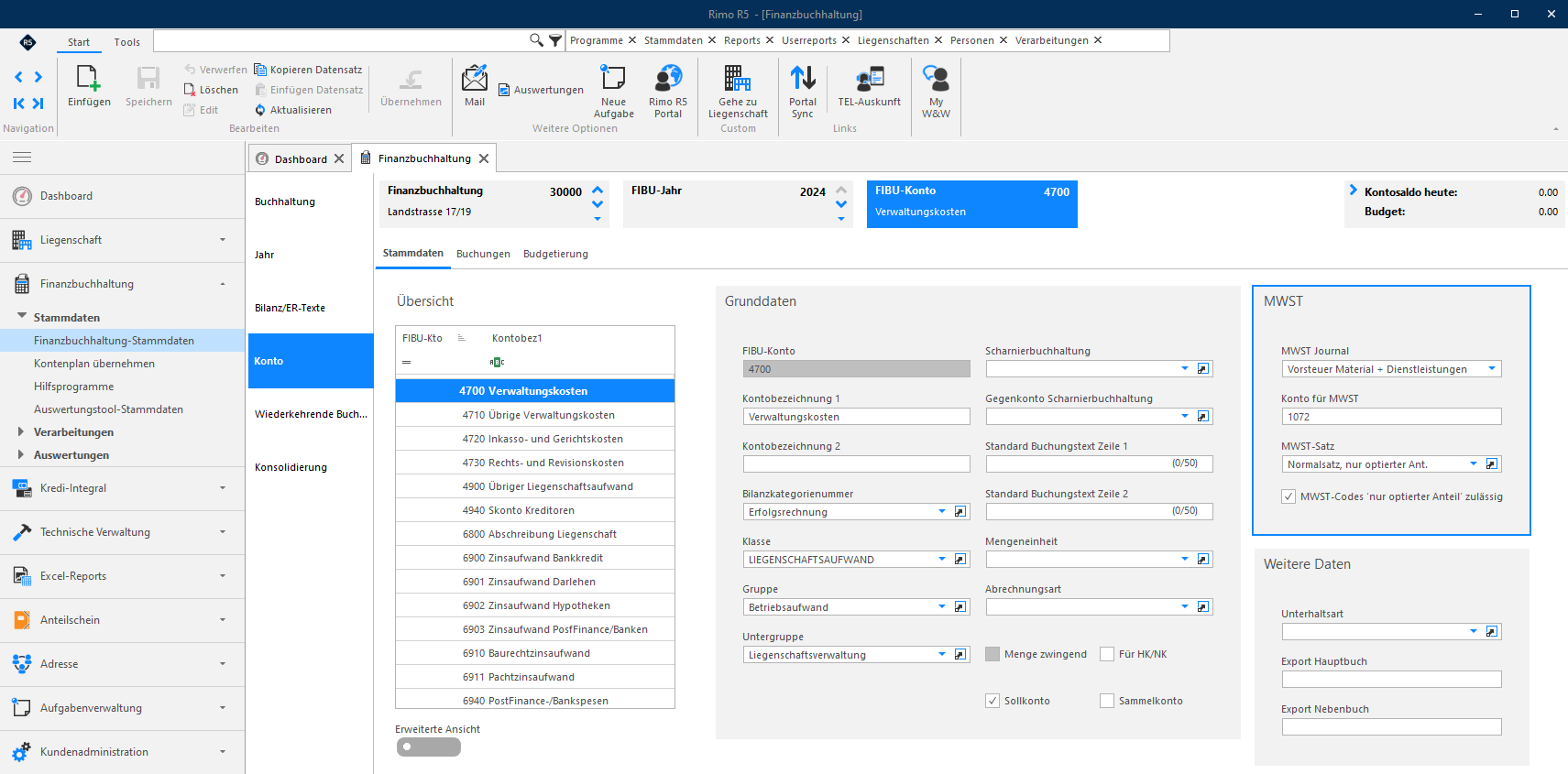Click the Löschen command
The height and width of the screenshot is (774, 1568).
[211, 90]
